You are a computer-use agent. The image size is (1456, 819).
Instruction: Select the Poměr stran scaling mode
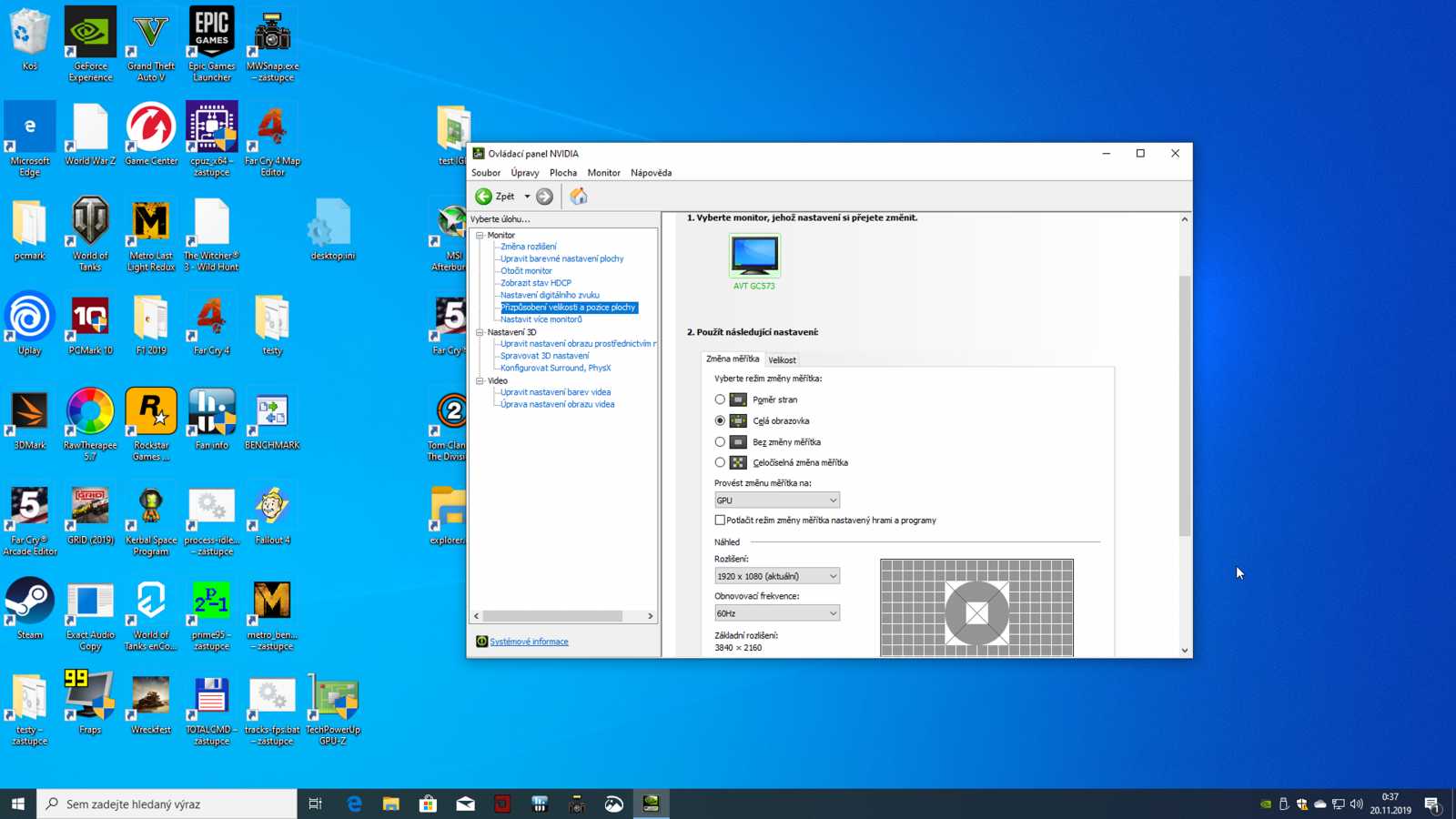point(720,399)
